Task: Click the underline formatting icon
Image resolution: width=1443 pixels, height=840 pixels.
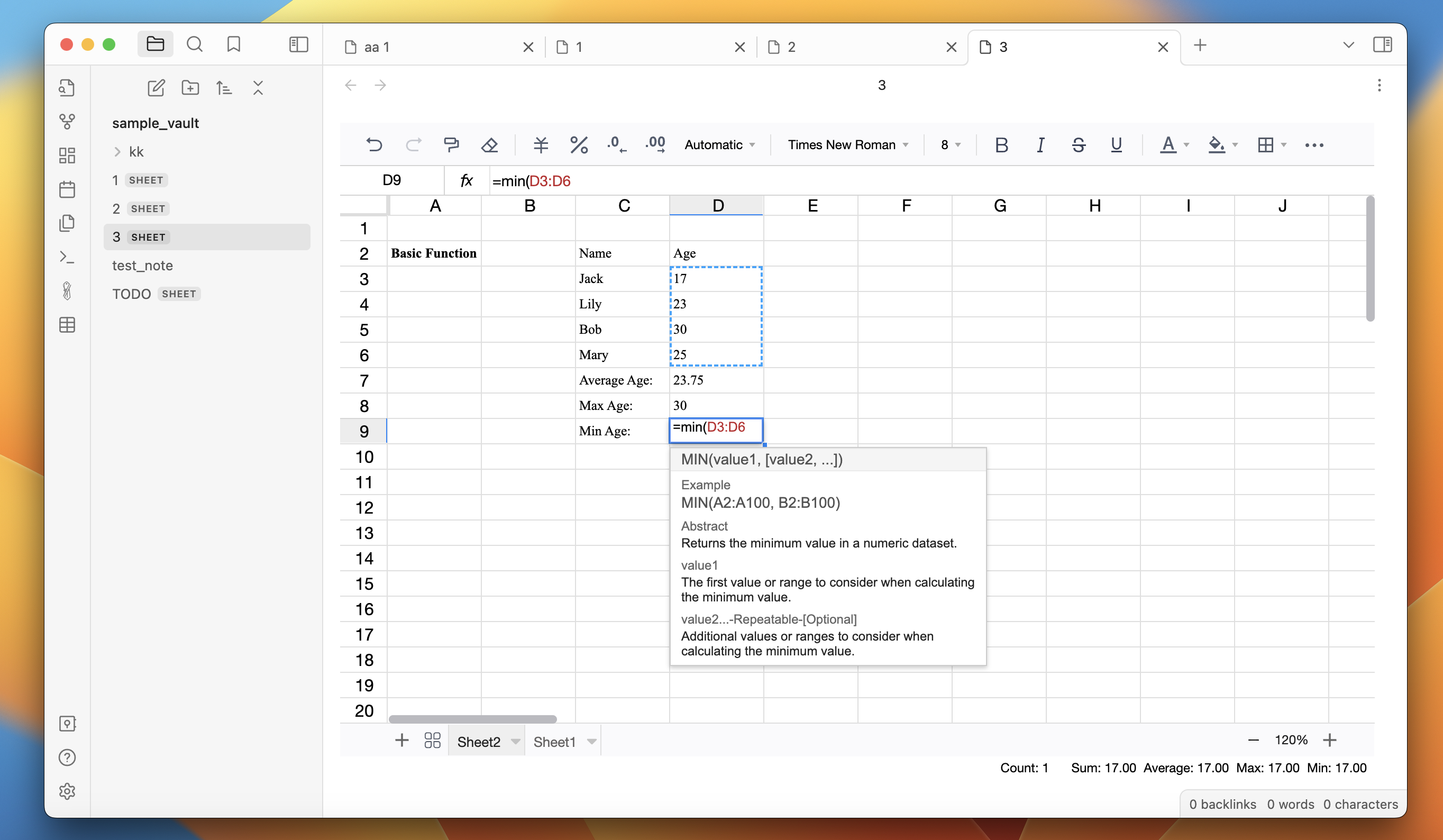Action: click(1116, 145)
